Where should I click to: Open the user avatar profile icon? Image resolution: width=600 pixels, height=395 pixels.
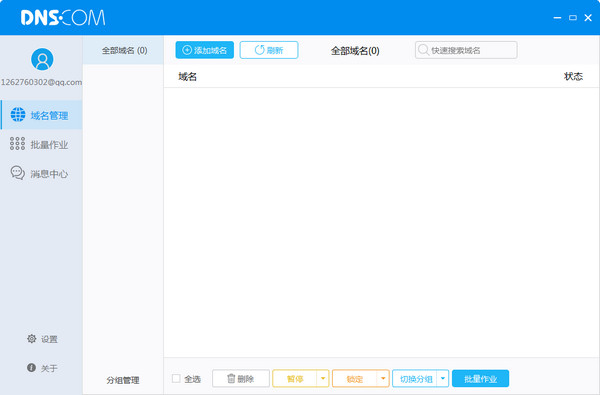point(42,59)
